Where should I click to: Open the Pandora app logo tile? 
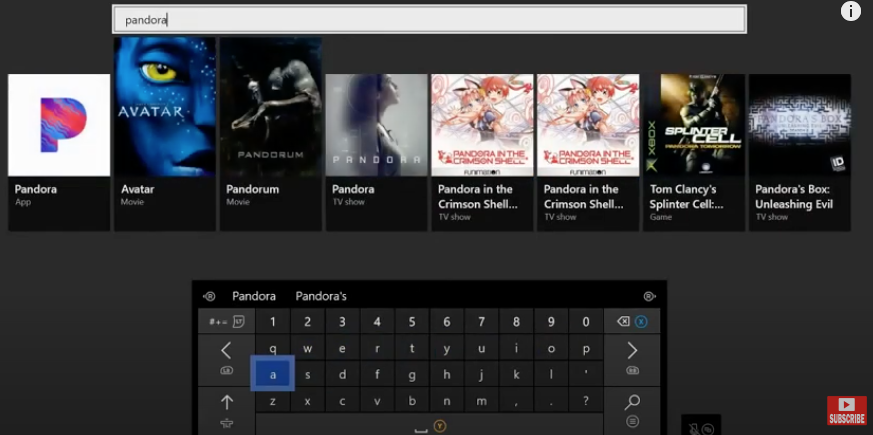click(59, 125)
